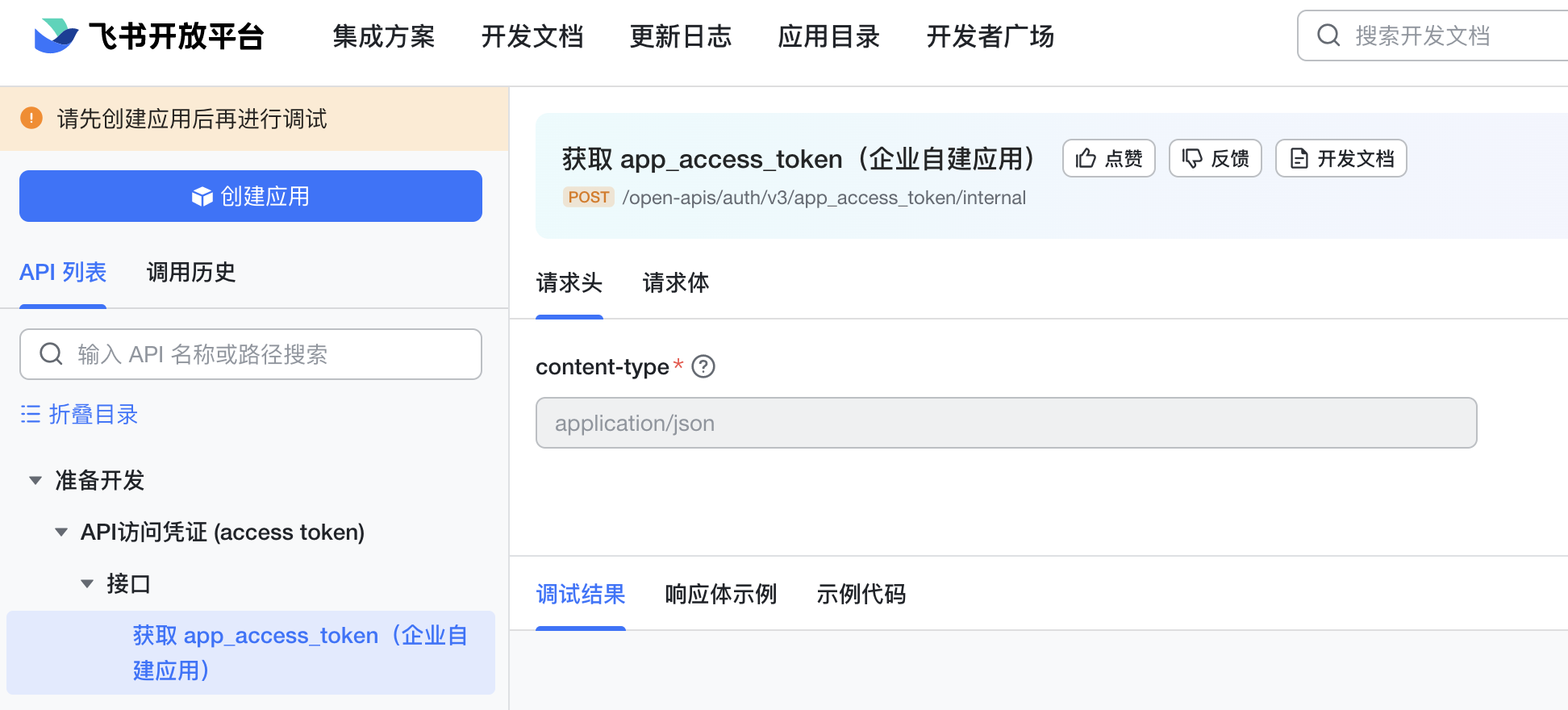Screen dimensions: 1568x710
Task: Click the /open-apis/auth/v3/app_access_token/internal path
Action: (824, 198)
